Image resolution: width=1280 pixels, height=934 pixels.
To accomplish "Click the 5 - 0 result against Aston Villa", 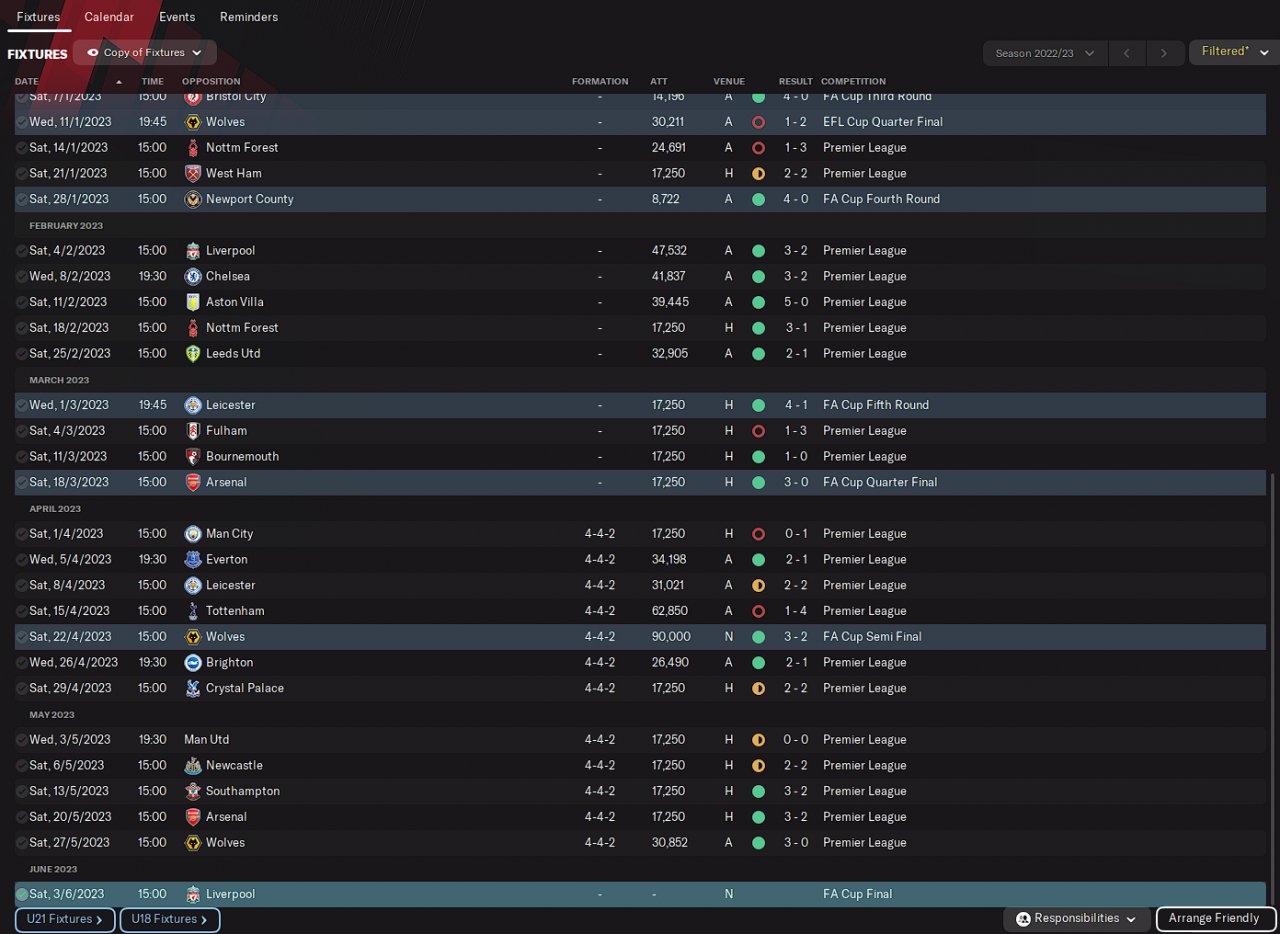I will 796,302.
